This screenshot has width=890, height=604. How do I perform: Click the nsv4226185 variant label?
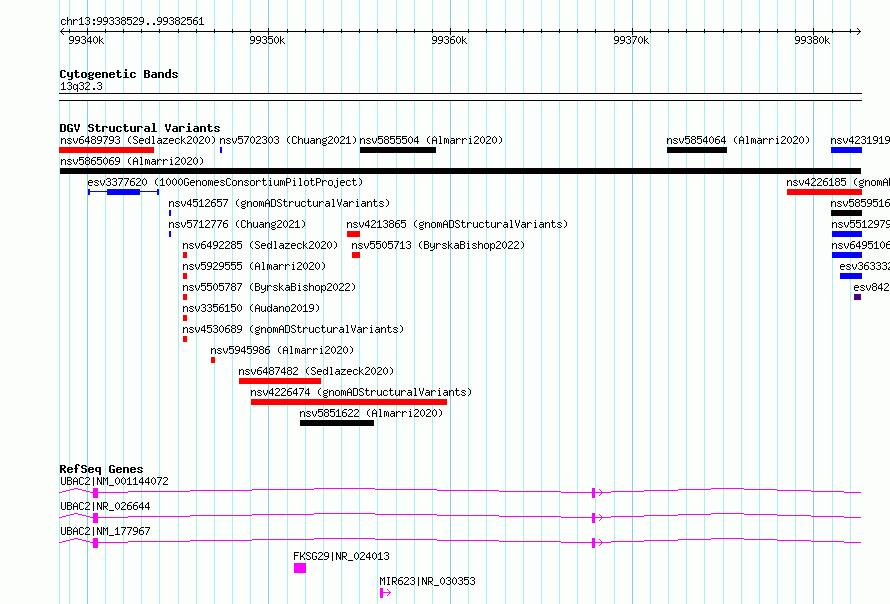(x=838, y=182)
